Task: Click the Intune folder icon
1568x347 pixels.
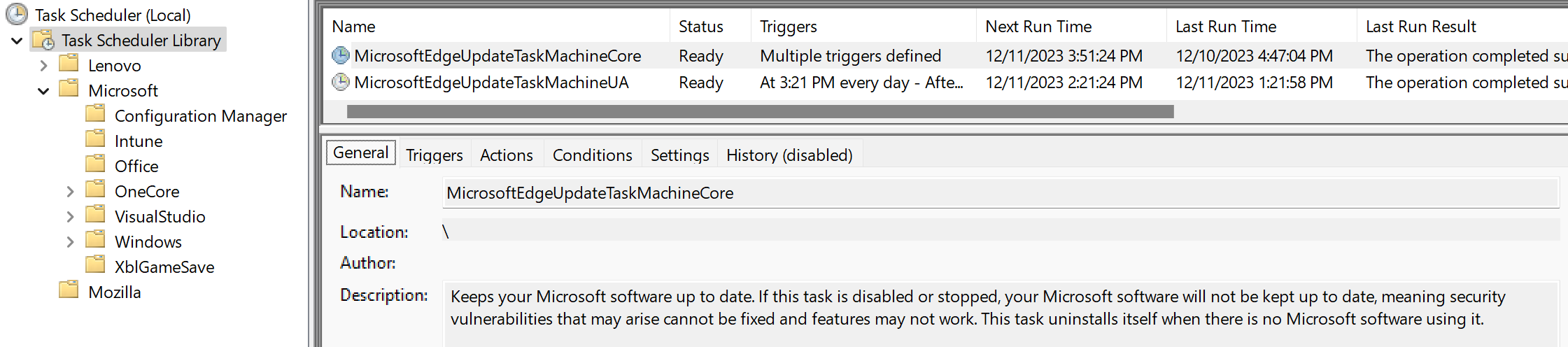Action: [96, 140]
